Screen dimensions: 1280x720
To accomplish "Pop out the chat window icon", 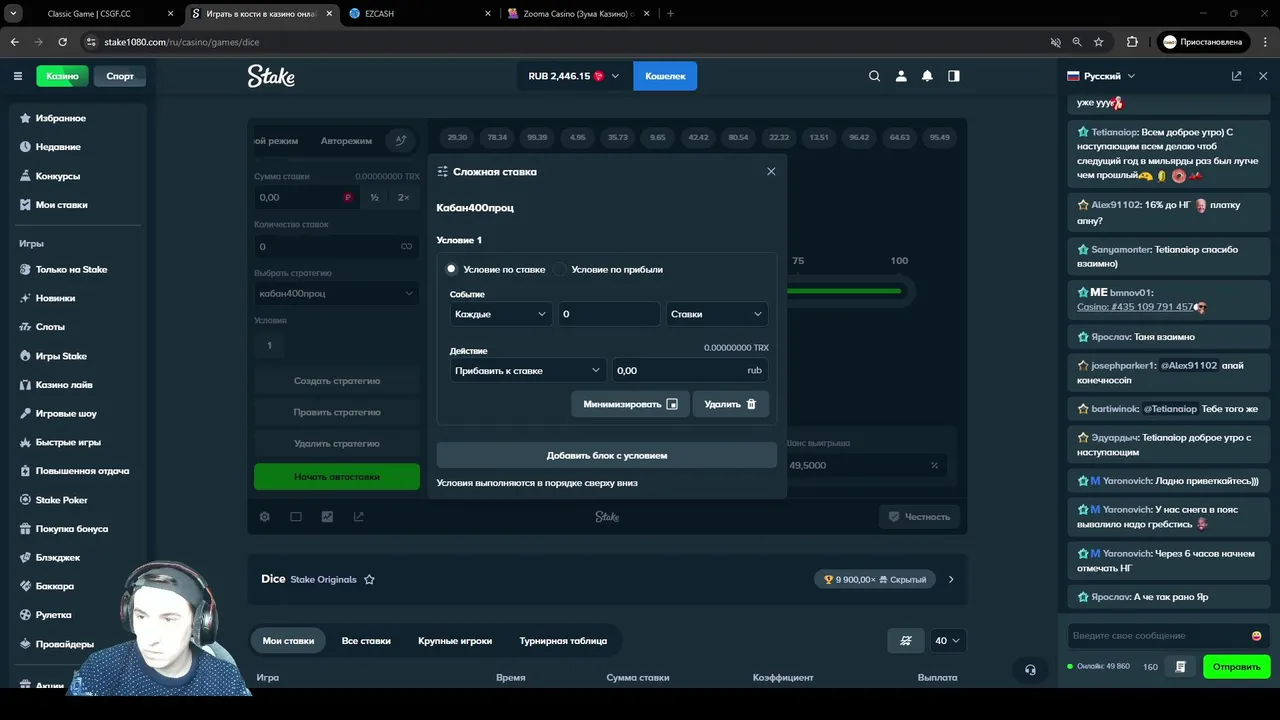I will point(1237,76).
